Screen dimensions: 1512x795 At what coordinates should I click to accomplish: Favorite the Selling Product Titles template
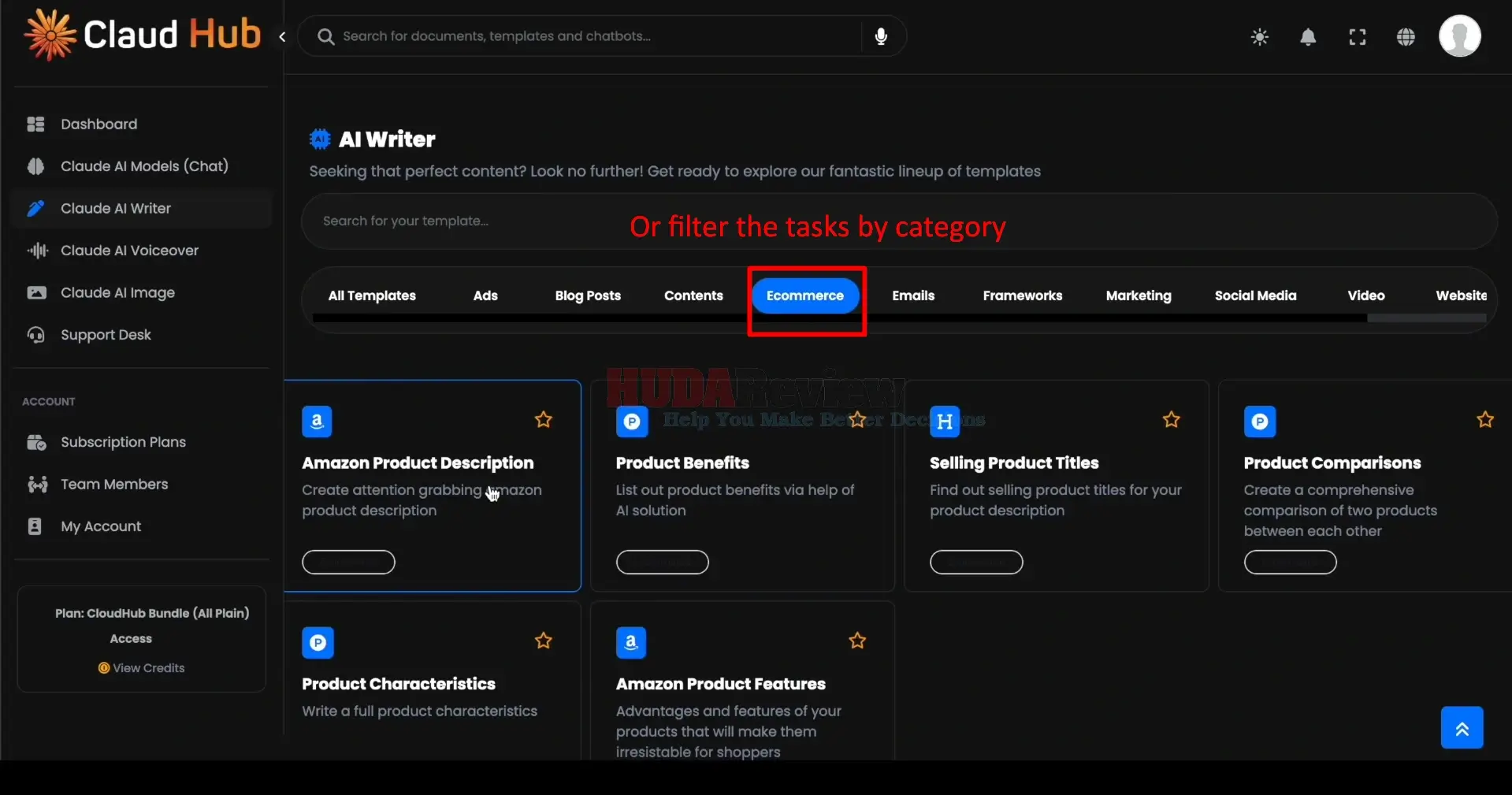click(x=1172, y=420)
